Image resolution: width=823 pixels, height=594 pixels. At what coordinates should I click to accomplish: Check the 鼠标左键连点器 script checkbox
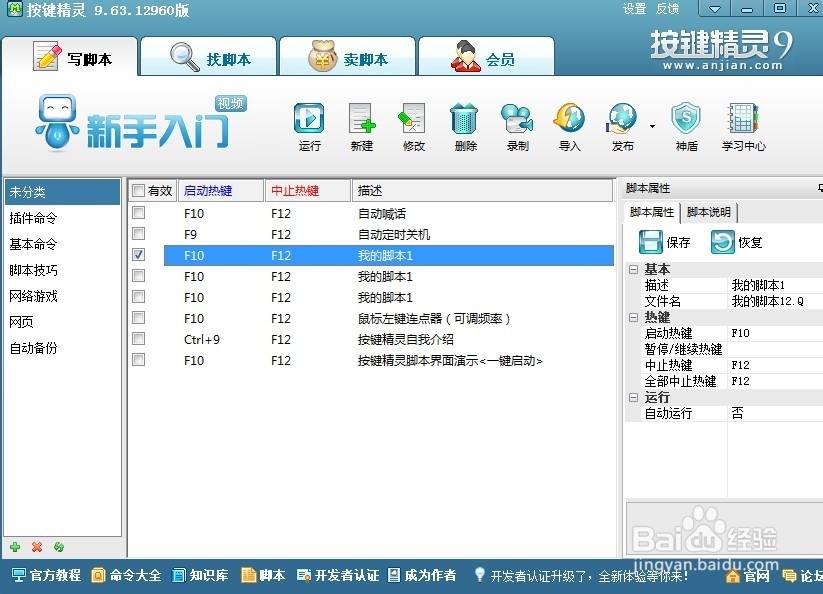[139, 318]
